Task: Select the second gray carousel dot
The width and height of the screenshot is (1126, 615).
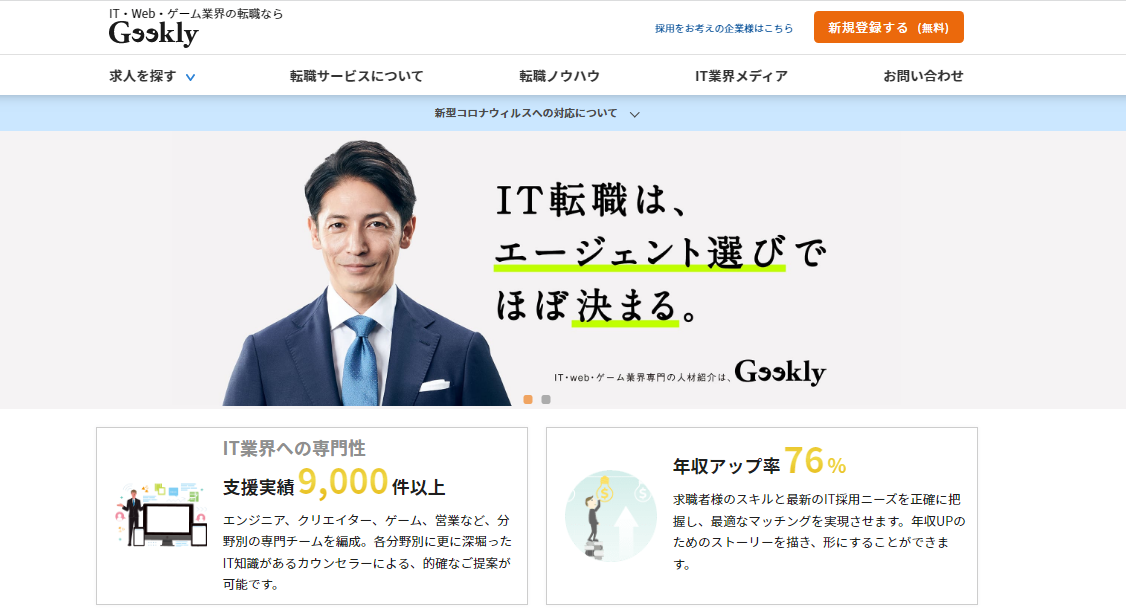Action: pos(546,399)
